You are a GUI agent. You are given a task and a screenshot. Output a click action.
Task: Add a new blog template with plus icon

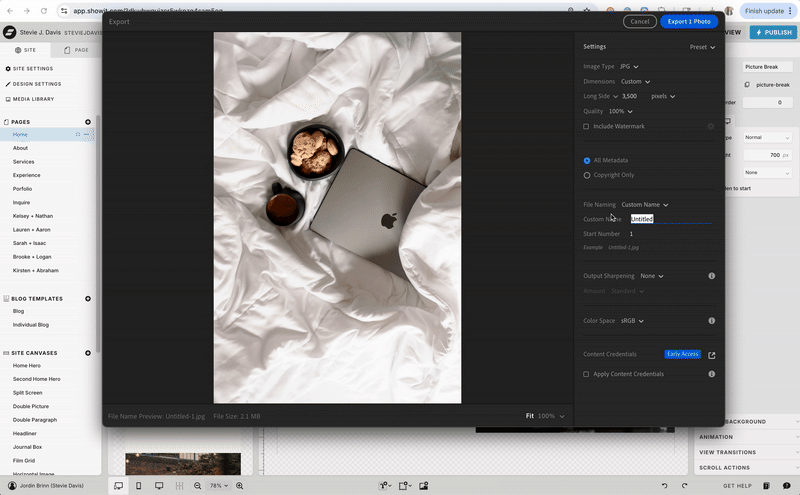88,299
